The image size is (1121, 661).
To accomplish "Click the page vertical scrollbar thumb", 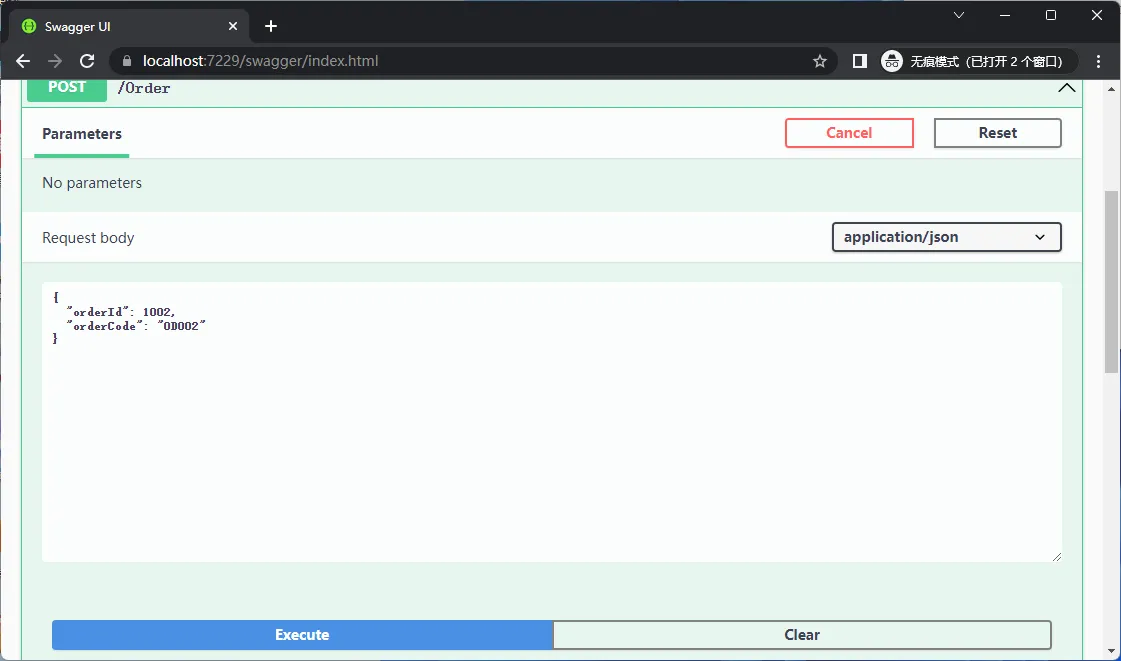I will pyautogui.click(x=1111, y=280).
